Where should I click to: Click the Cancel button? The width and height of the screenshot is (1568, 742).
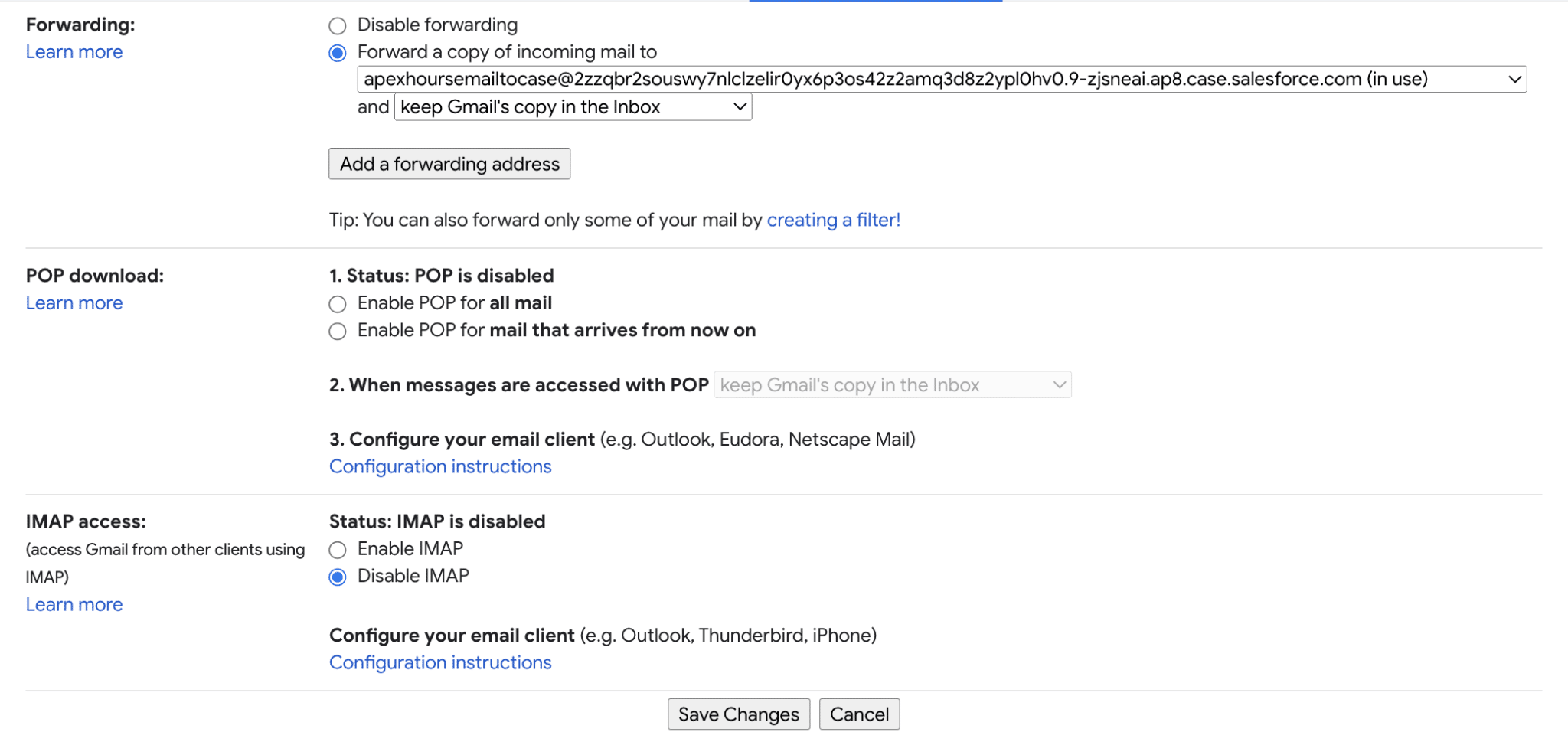(859, 714)
